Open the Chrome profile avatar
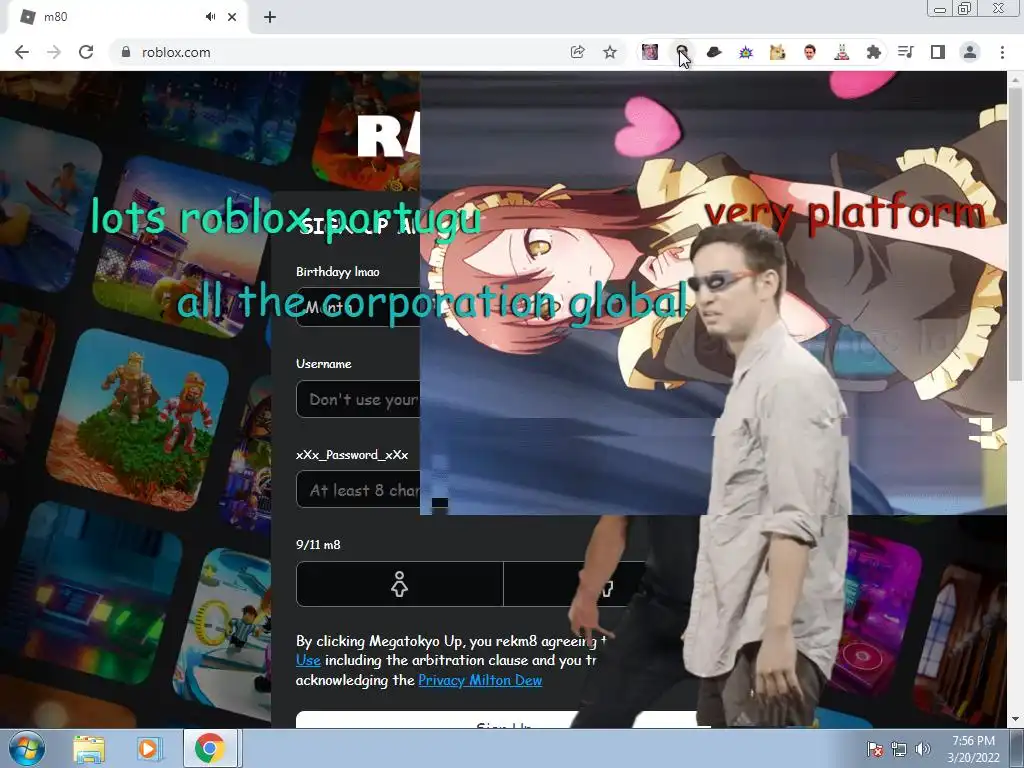 tap(970, 52)
